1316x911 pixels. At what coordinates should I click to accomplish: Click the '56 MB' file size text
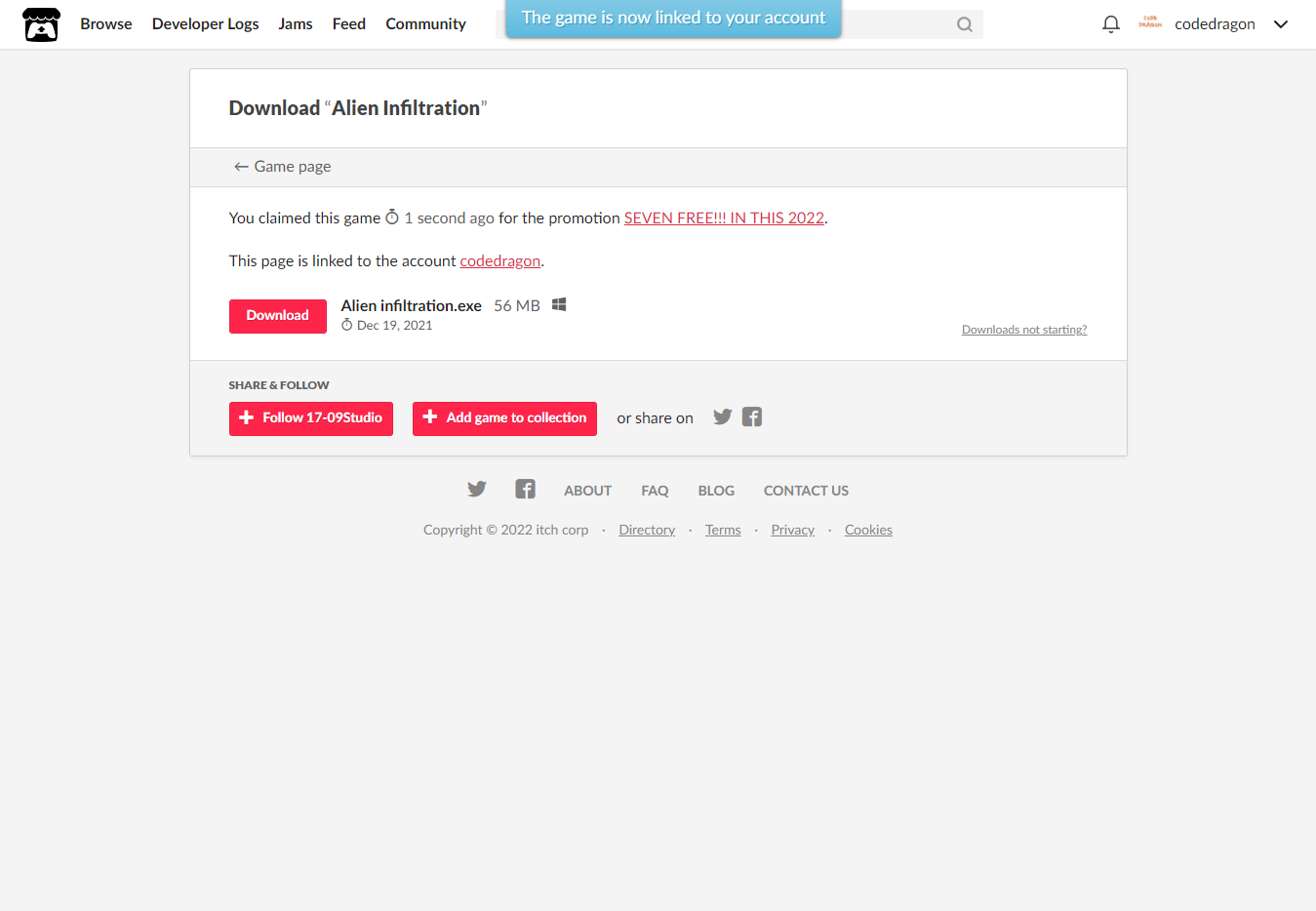pyautogui.click(x=517, y=306)
